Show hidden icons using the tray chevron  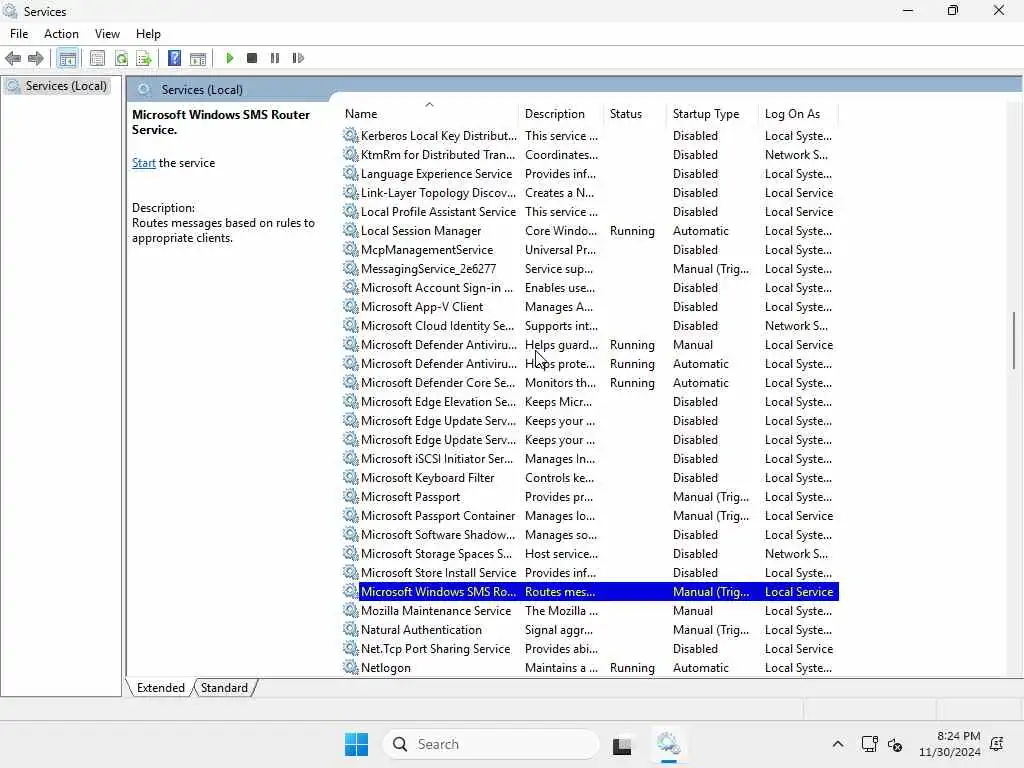pos(838,744)
